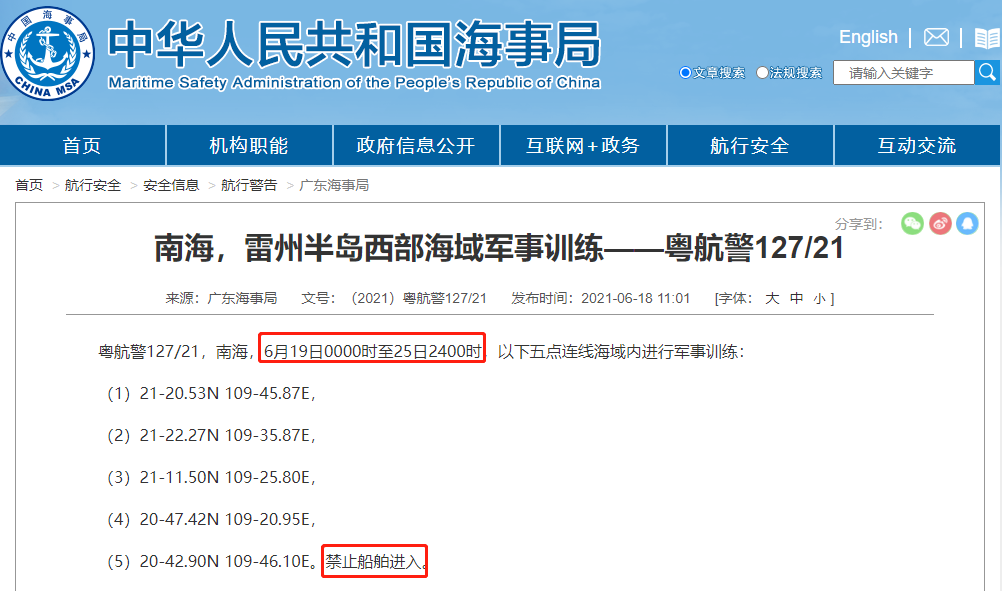The height and width of the screenshot is (591, 1002).
Task: Click the publish time 2021-06-18 11:01
Action: click(x=635, y=298)
